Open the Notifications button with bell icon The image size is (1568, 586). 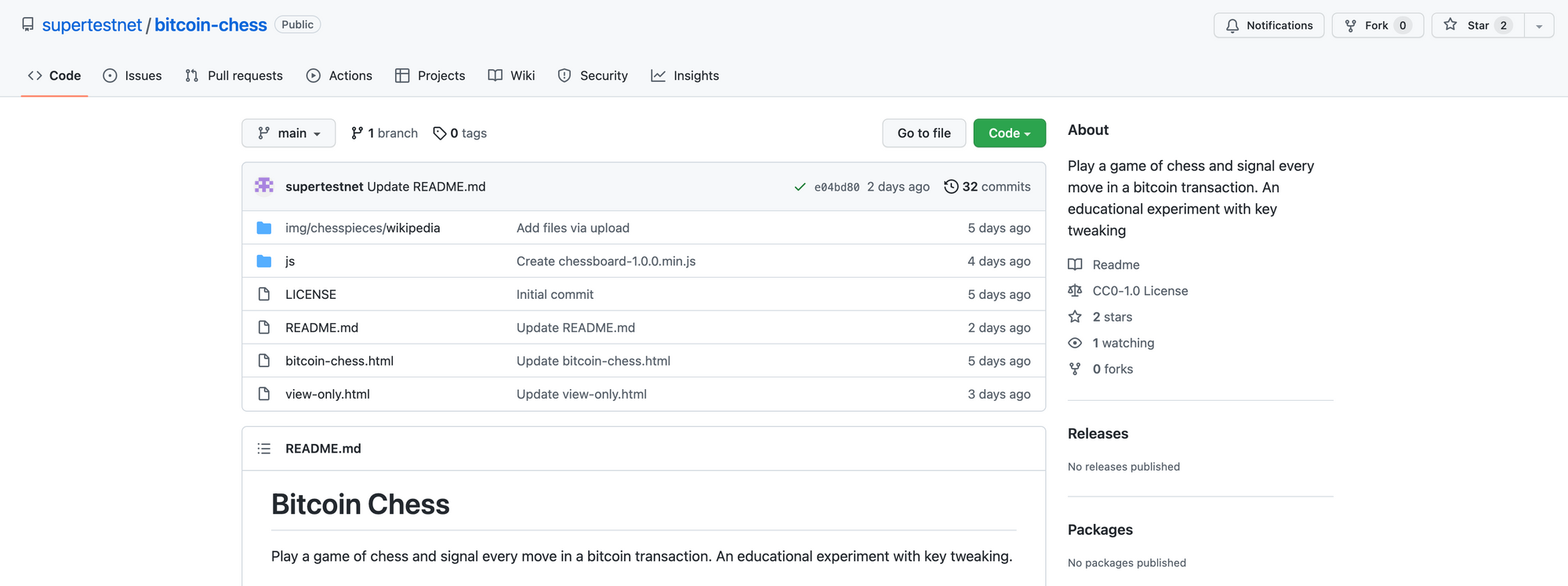pos(1269,25)
